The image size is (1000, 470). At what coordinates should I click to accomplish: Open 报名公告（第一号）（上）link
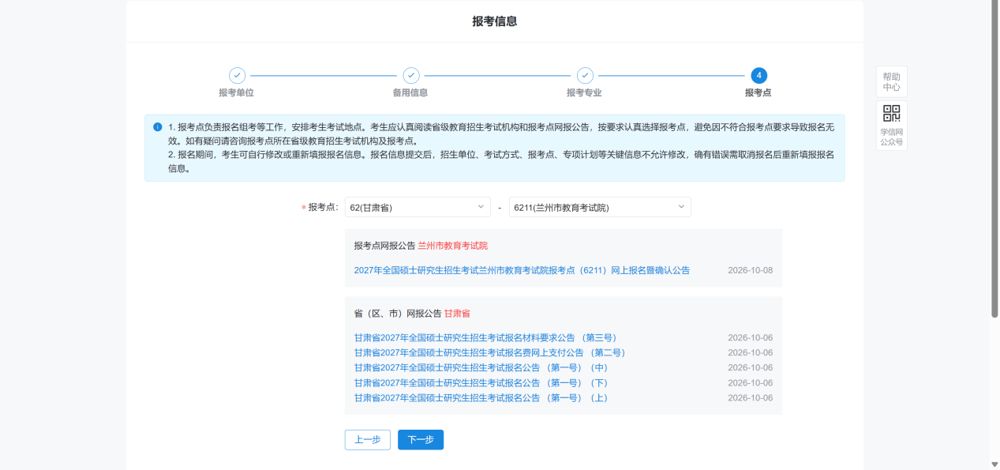point(481,398)
